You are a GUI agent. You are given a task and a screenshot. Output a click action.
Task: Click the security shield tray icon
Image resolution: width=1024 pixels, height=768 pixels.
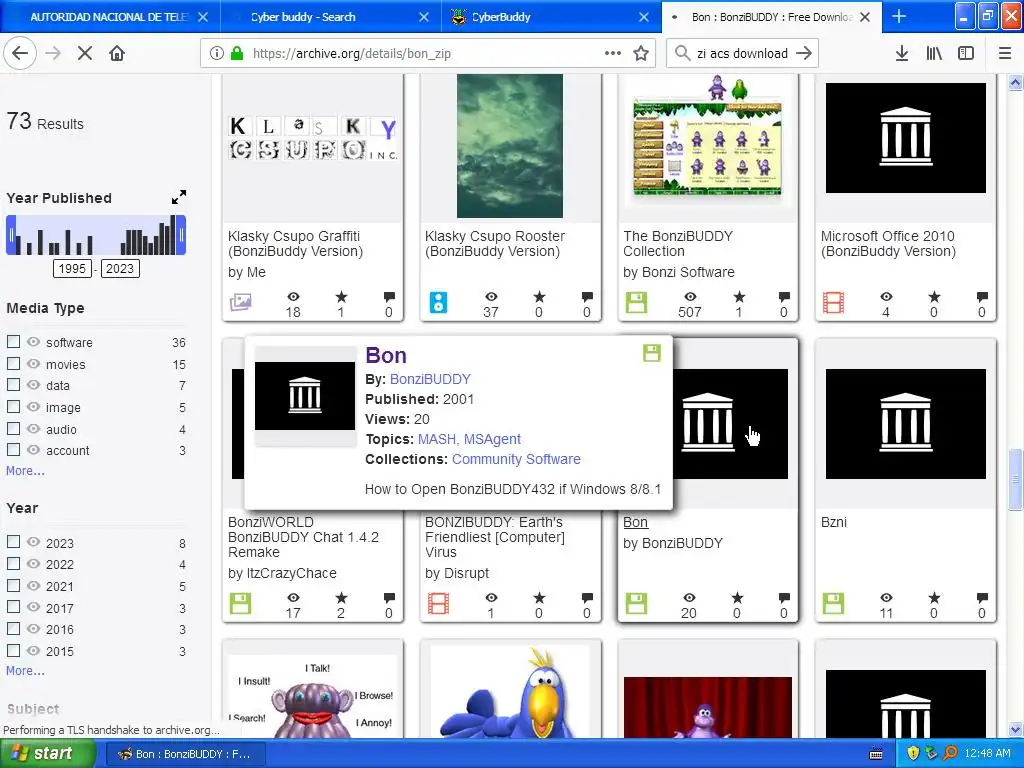tap(913, 754)
